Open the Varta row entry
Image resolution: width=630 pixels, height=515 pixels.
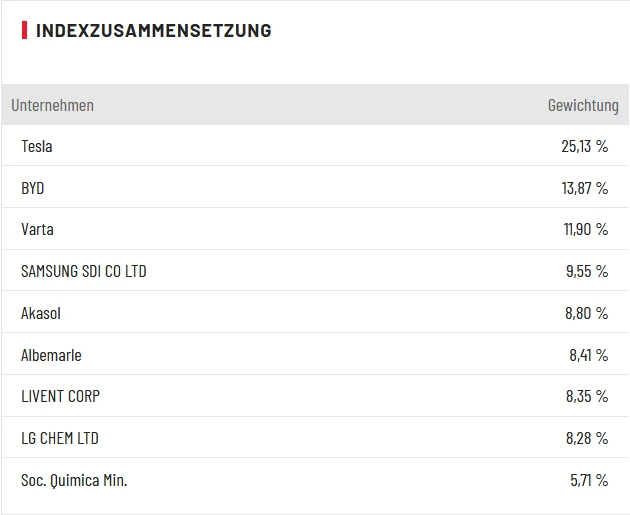point(37,230)
